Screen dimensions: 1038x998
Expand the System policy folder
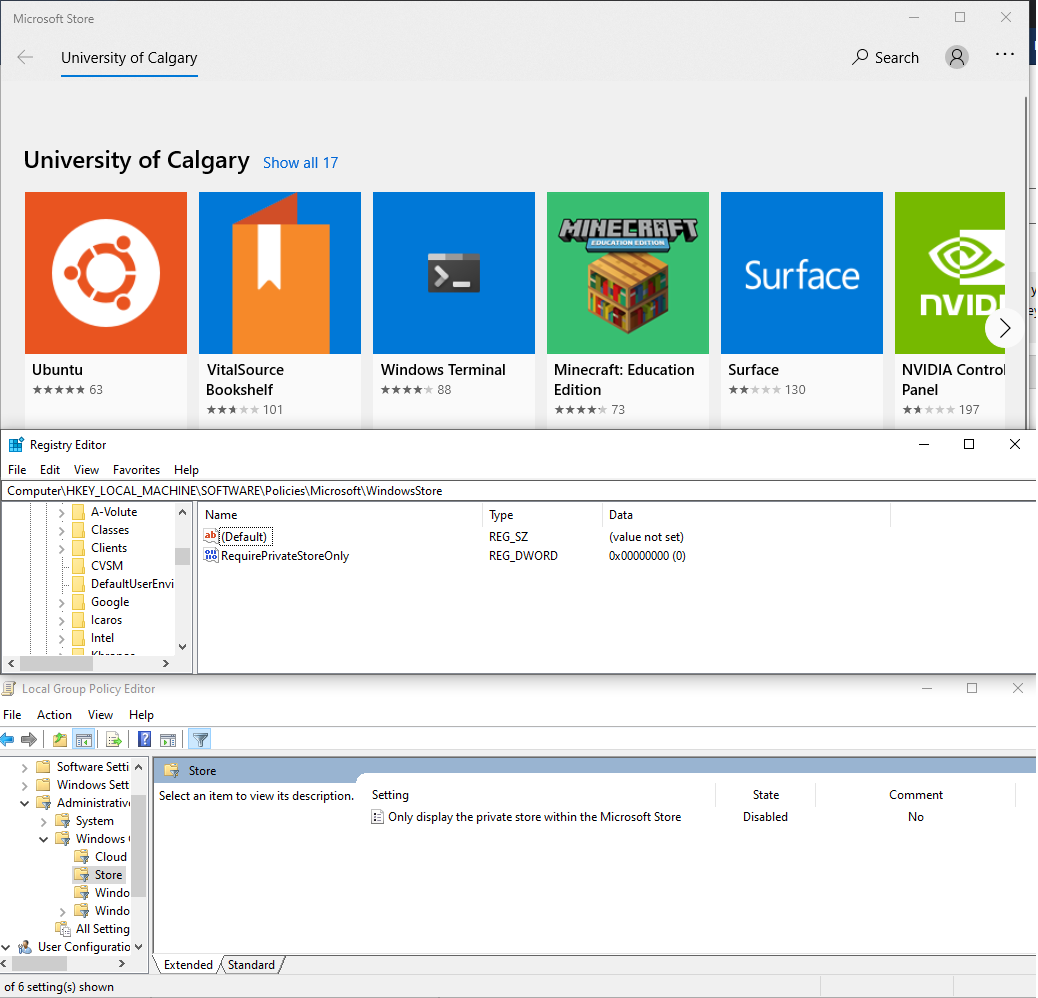[44, 821]
